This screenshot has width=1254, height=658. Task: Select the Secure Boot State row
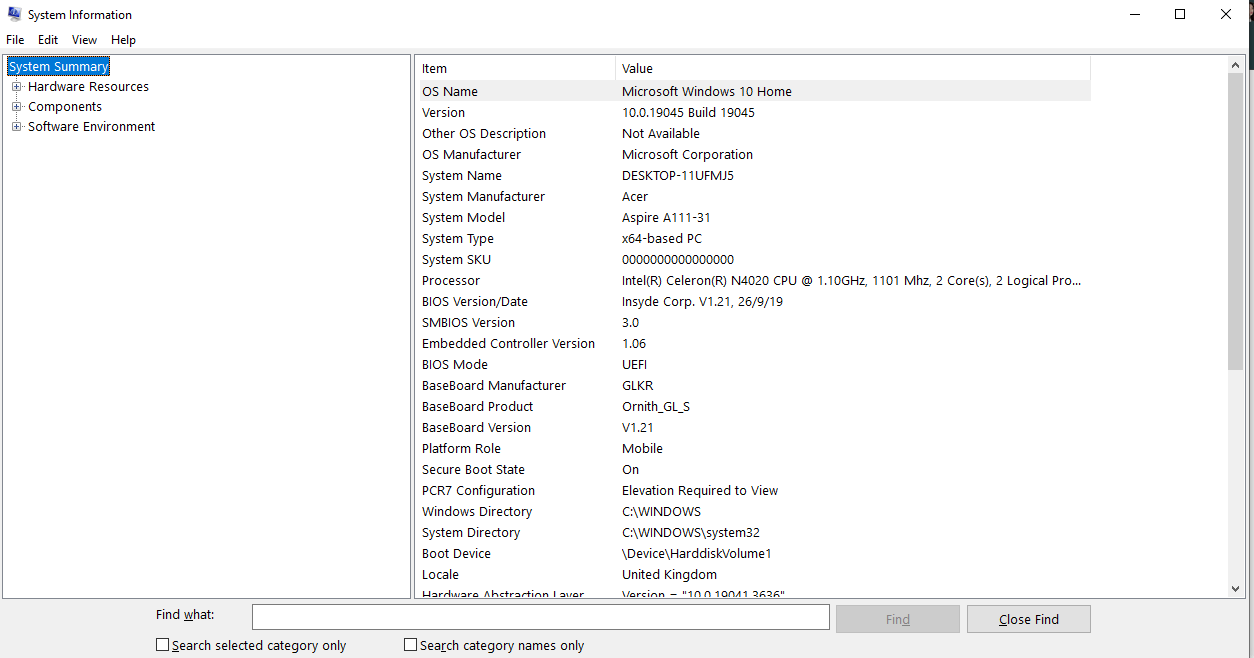[x=753, y=469]
